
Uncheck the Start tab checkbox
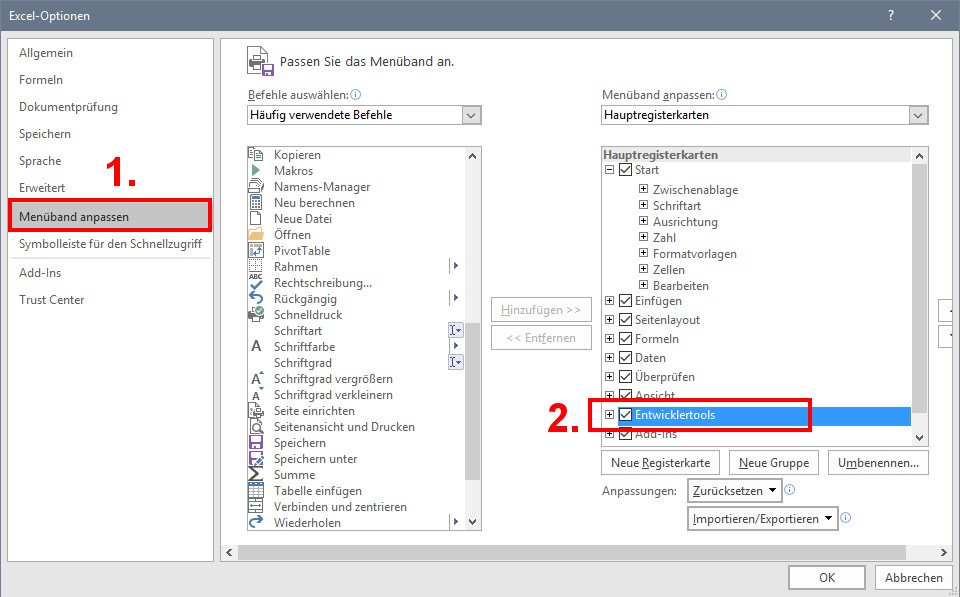pyautogui.click(x=625, y=170)
